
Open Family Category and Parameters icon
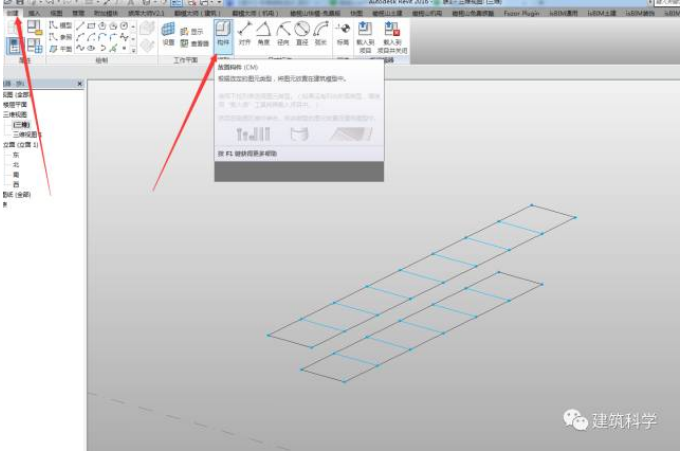[35, 45]
